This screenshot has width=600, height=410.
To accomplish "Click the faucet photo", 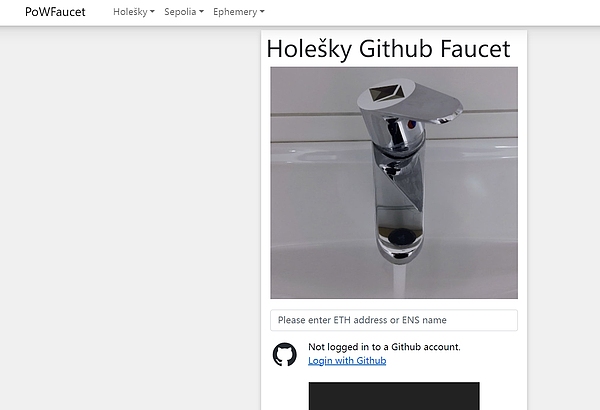I will click(x=394, y=183).
